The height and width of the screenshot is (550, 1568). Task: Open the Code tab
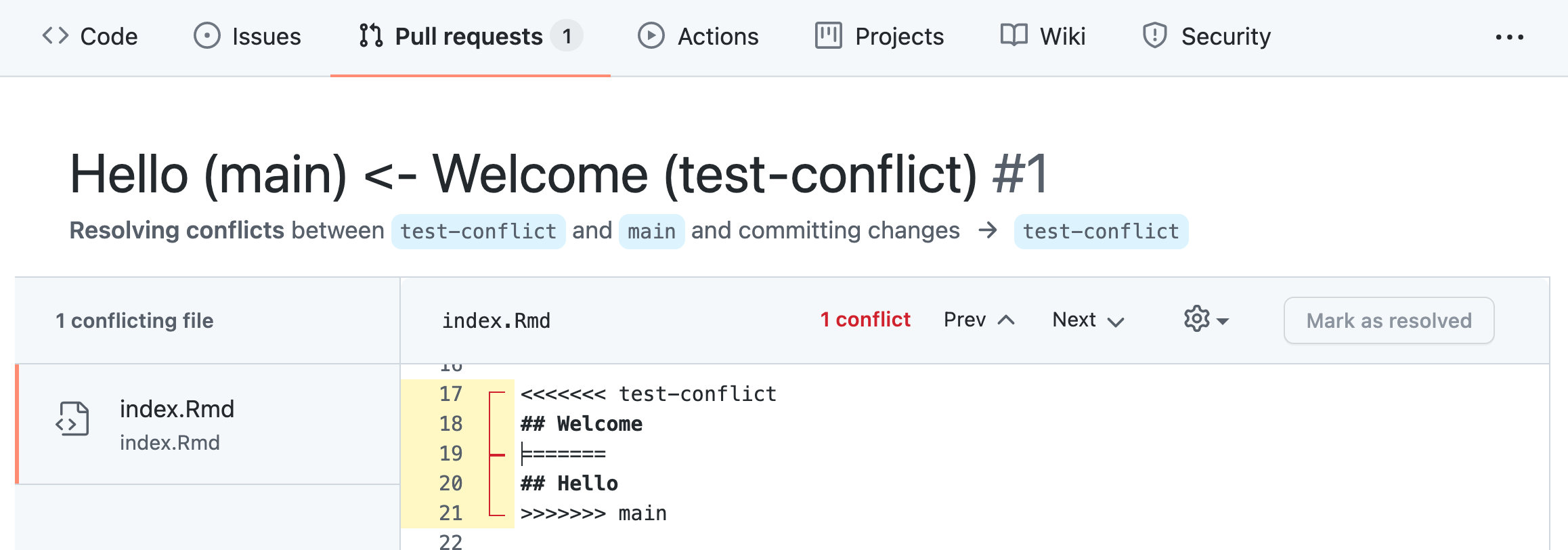(90, 37)
